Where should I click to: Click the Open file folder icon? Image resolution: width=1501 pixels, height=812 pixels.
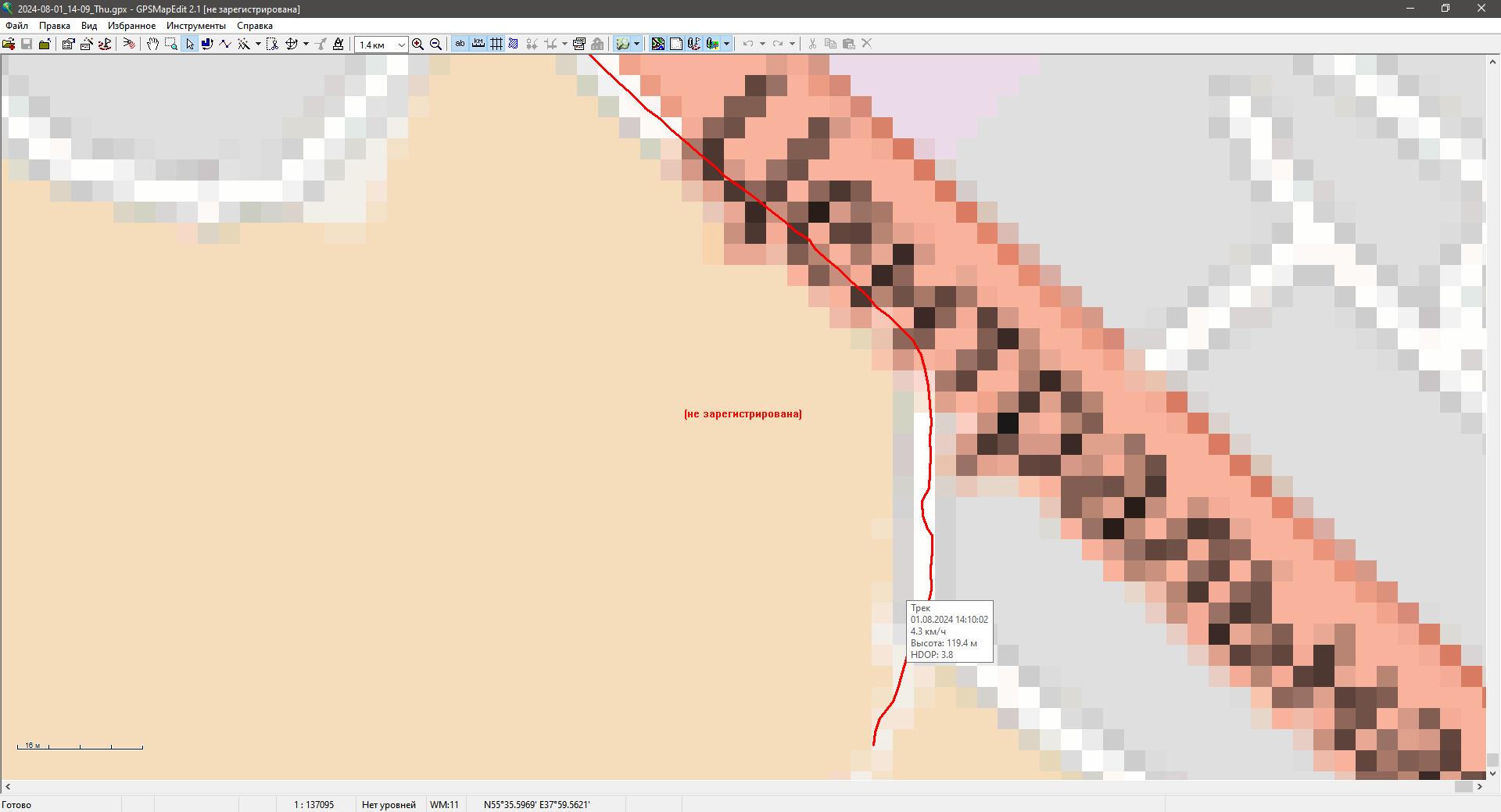click(x=9, y=44)
